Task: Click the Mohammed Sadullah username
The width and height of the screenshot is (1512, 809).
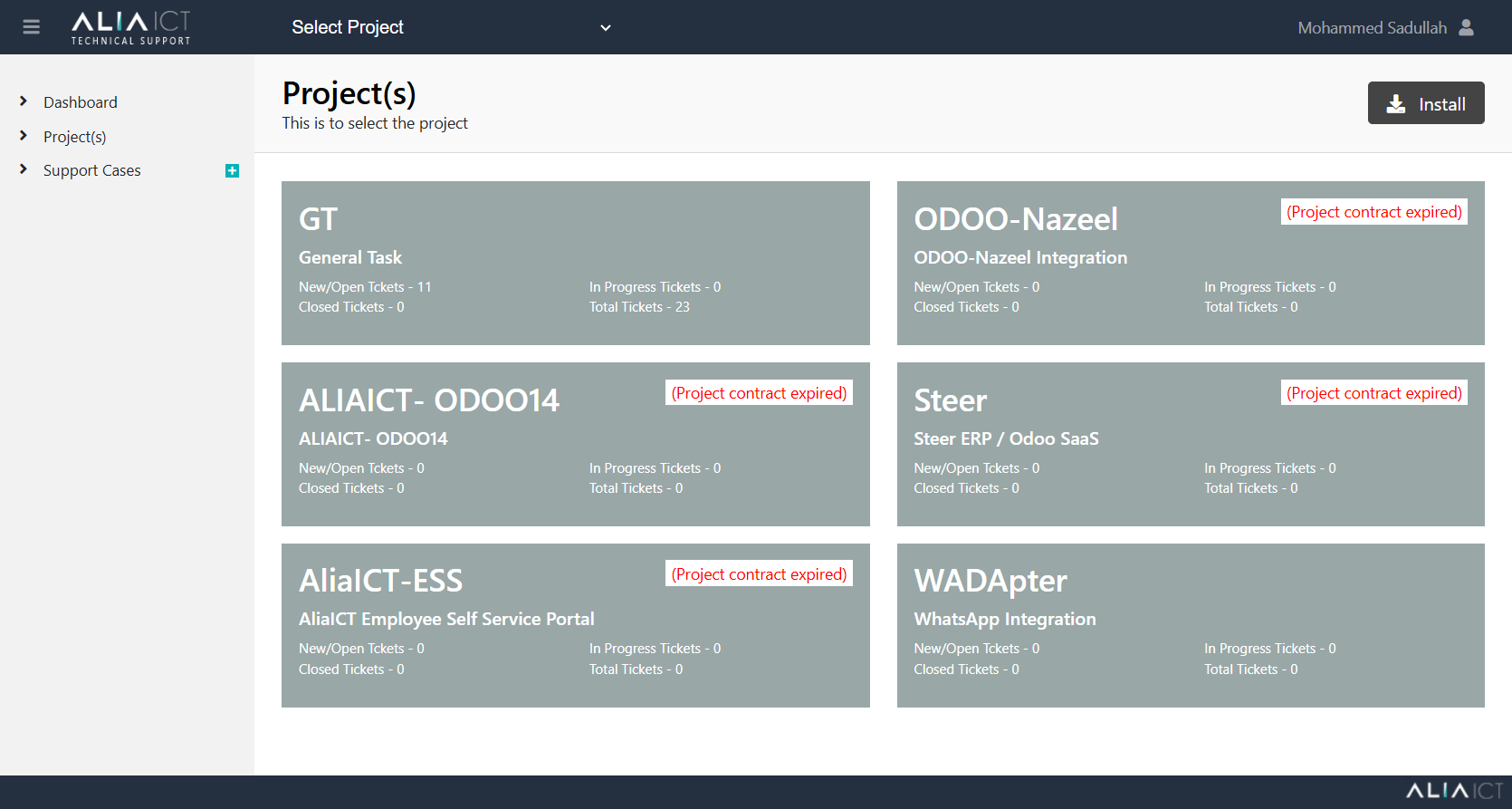Action: [x=1372, y=28]
